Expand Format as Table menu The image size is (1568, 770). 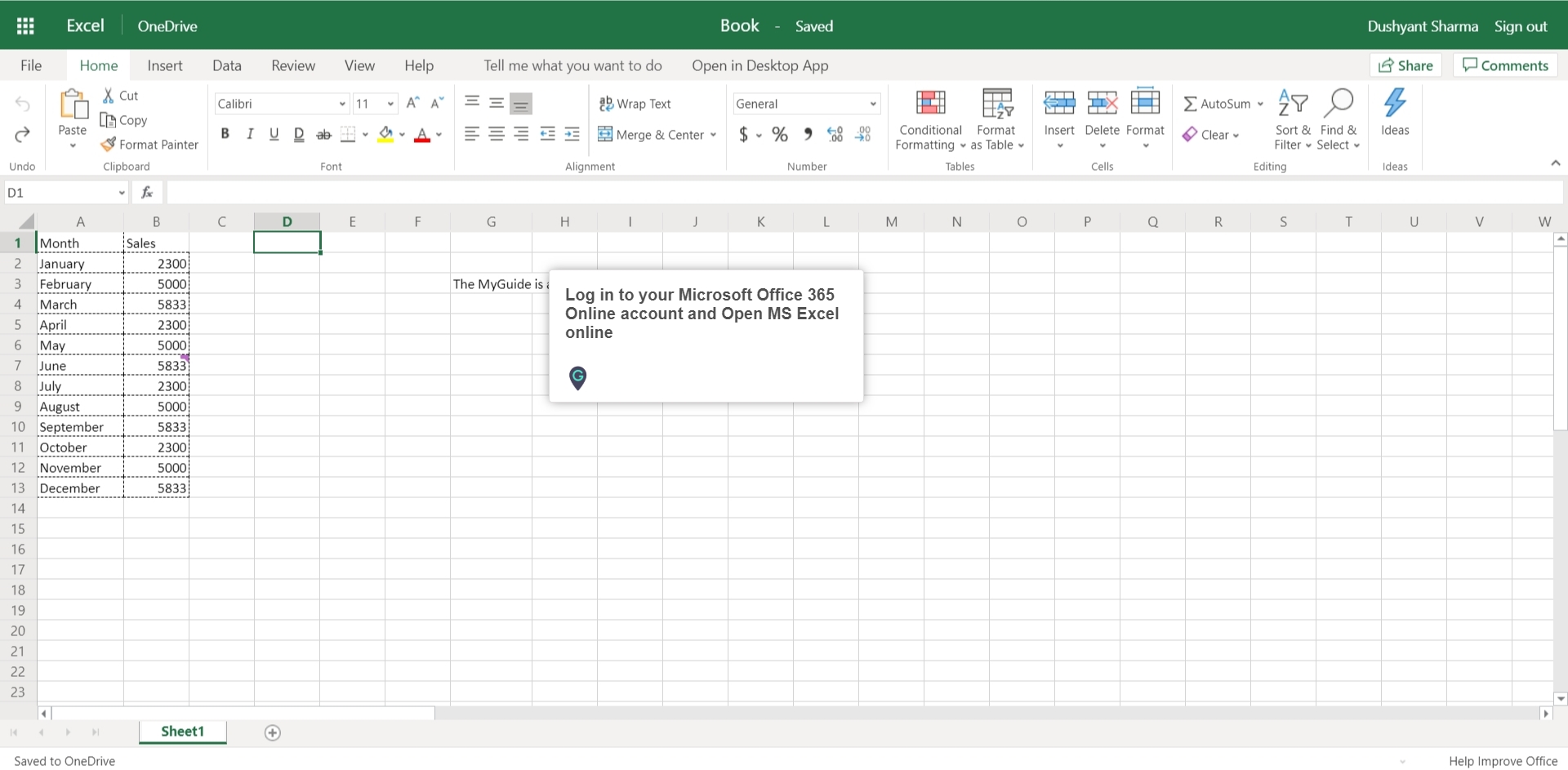coord(997,120)
